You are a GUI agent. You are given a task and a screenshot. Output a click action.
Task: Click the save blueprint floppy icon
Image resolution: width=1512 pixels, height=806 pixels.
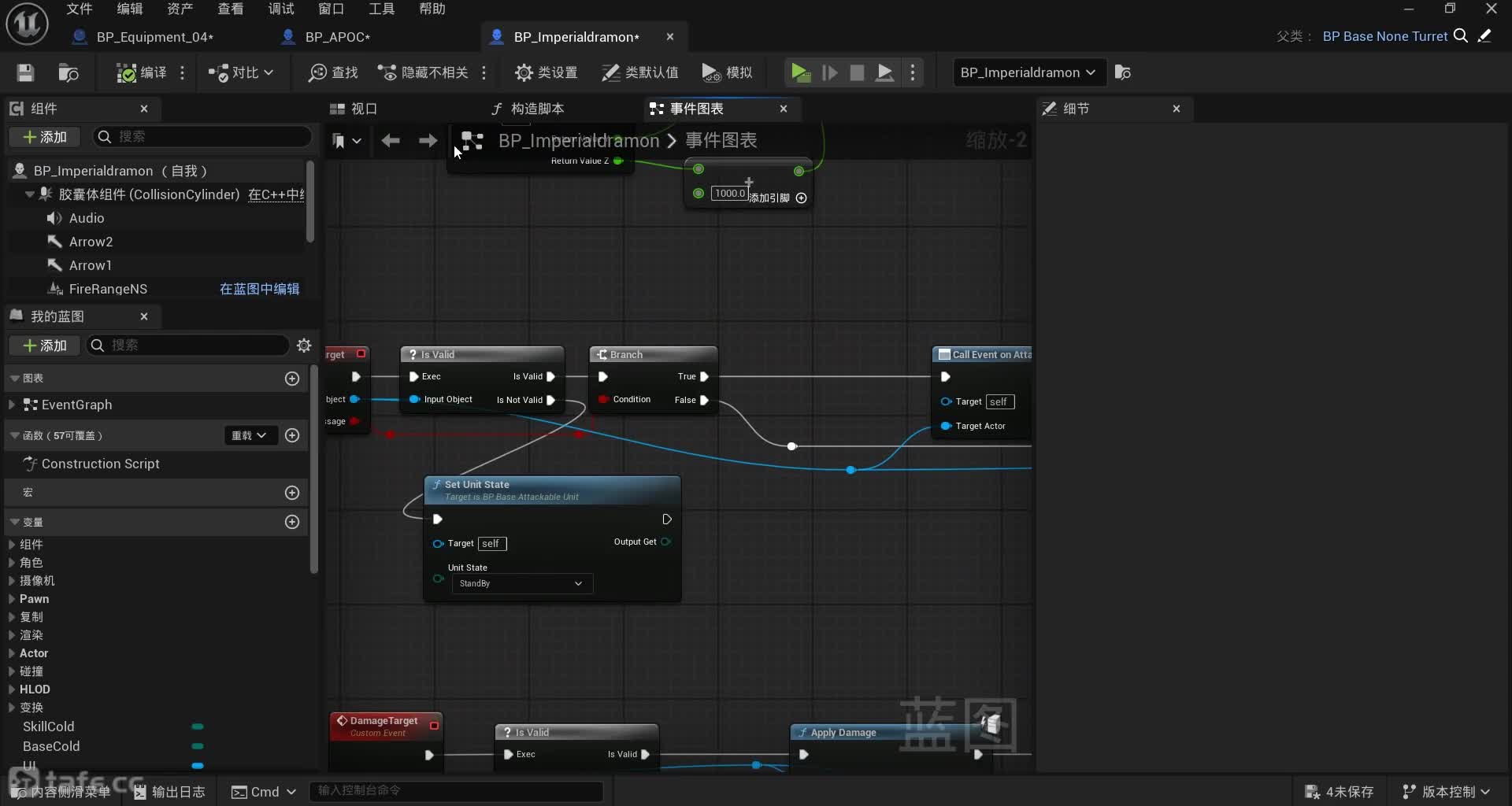pyautogui.click(x=25, y=72)
